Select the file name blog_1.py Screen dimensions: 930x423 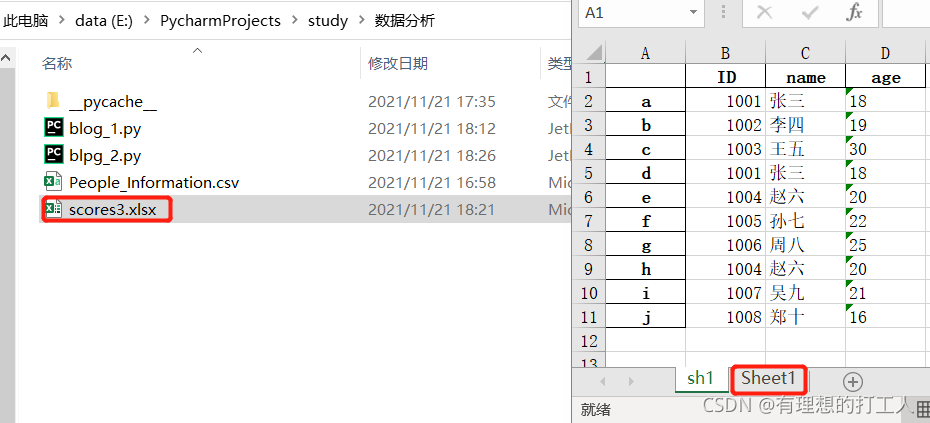[x=105, y=128]
